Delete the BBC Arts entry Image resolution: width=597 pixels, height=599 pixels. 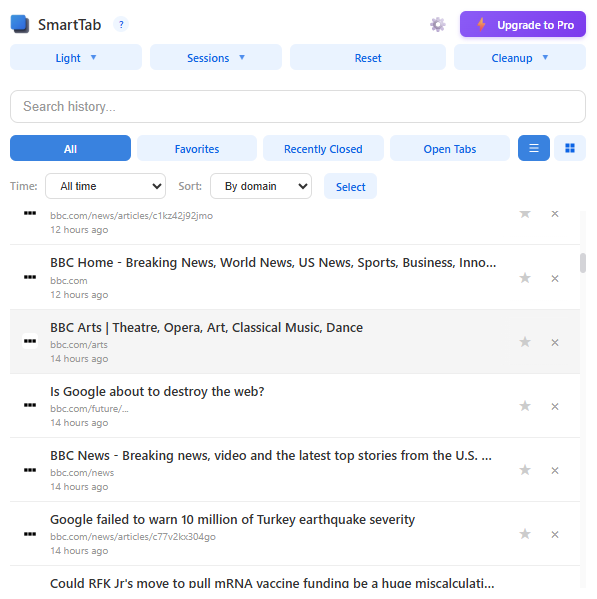click(x=555, y=342)
